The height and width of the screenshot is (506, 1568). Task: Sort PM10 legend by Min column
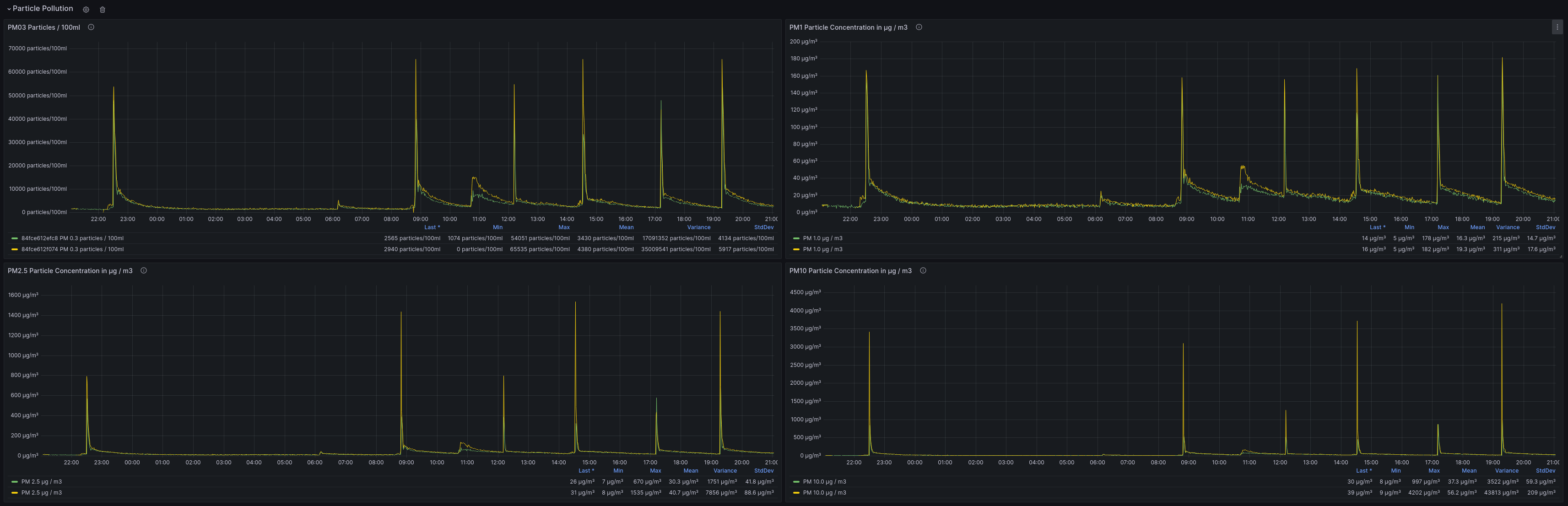tap(1396, 471)
